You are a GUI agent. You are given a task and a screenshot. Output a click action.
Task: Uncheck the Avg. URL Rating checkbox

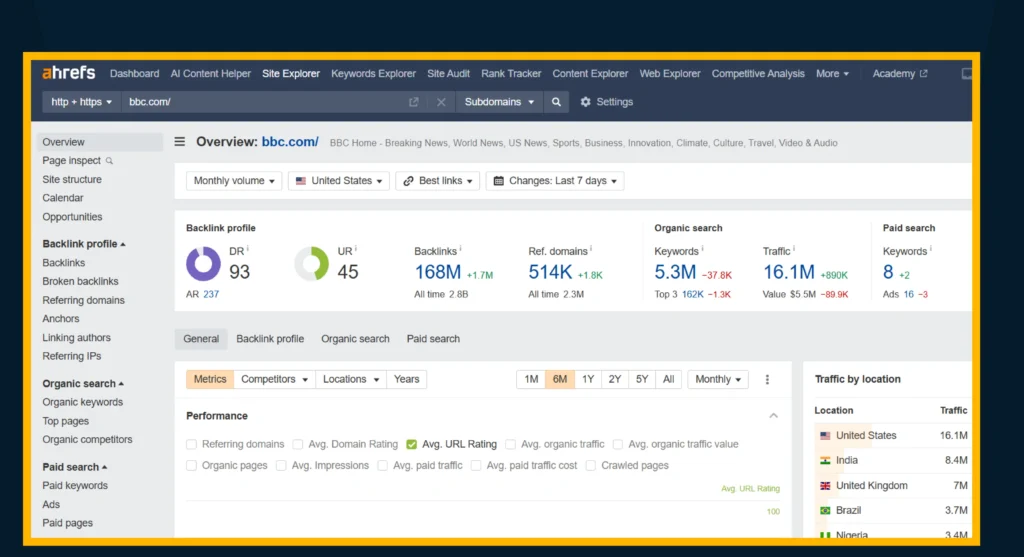coord(411,444)
